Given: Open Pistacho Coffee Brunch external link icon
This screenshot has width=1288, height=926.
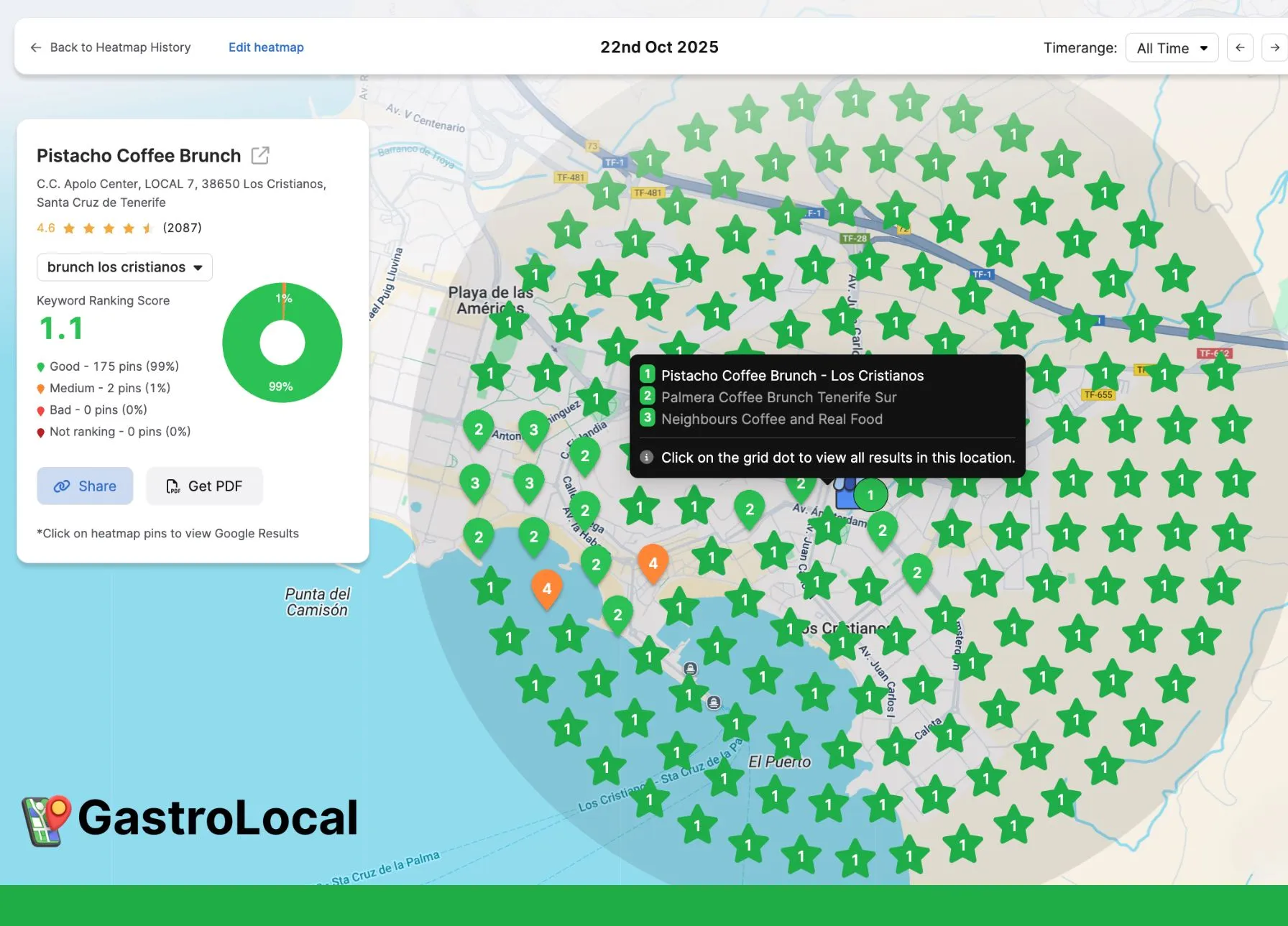Looking at the screenshot, I should coord(260,155).
